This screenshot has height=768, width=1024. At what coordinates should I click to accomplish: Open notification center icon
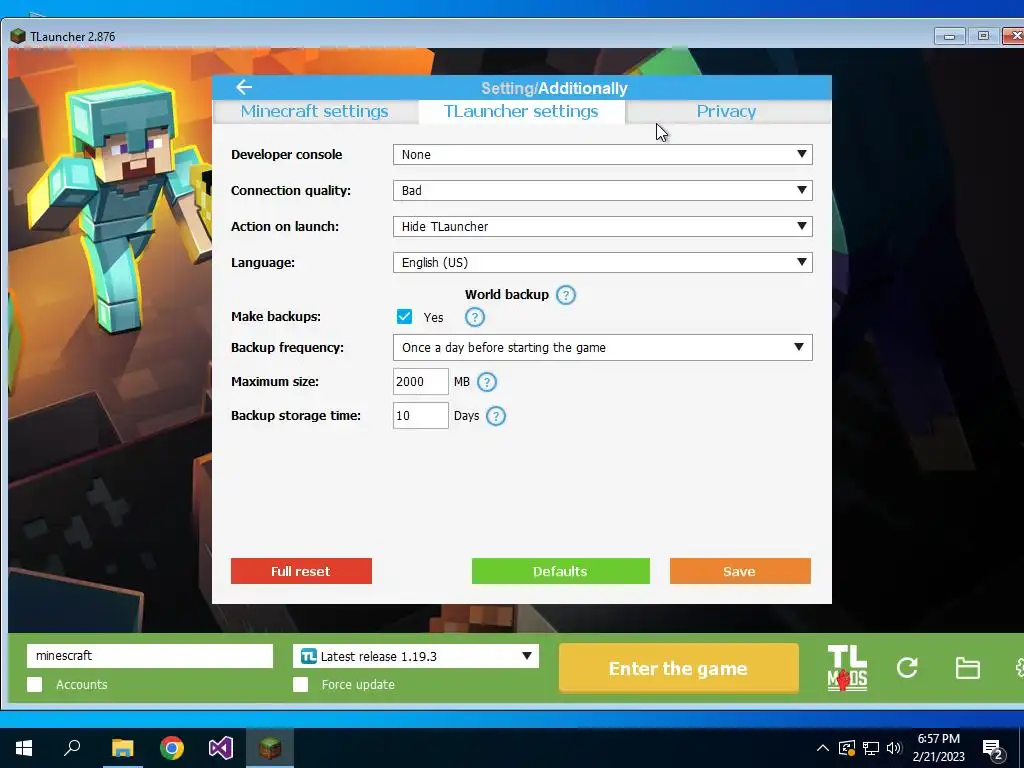[993, 750]
